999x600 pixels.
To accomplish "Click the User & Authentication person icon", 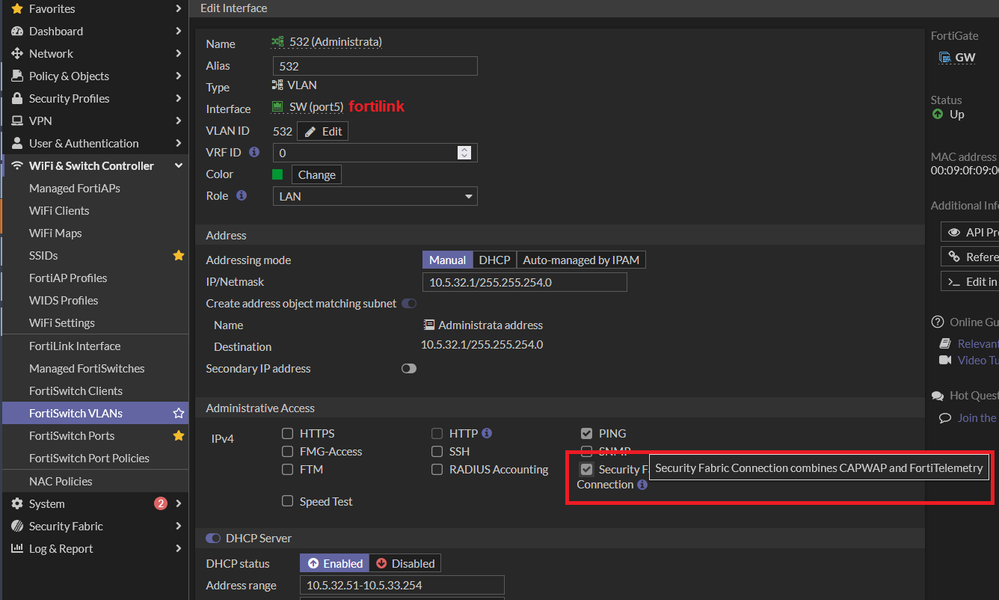I will pos(17,143).
